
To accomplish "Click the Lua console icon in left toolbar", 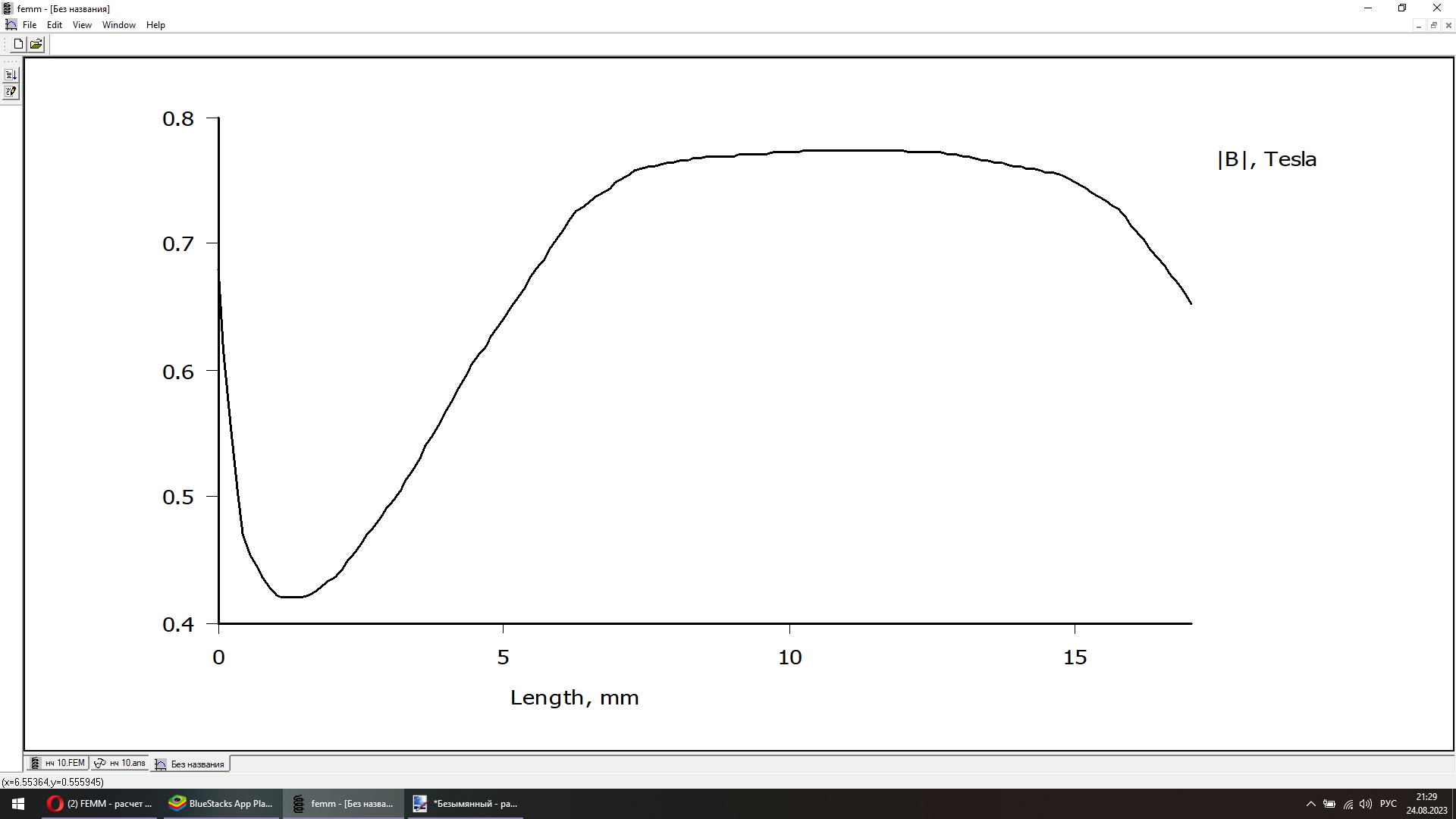I will coord(11,74).
